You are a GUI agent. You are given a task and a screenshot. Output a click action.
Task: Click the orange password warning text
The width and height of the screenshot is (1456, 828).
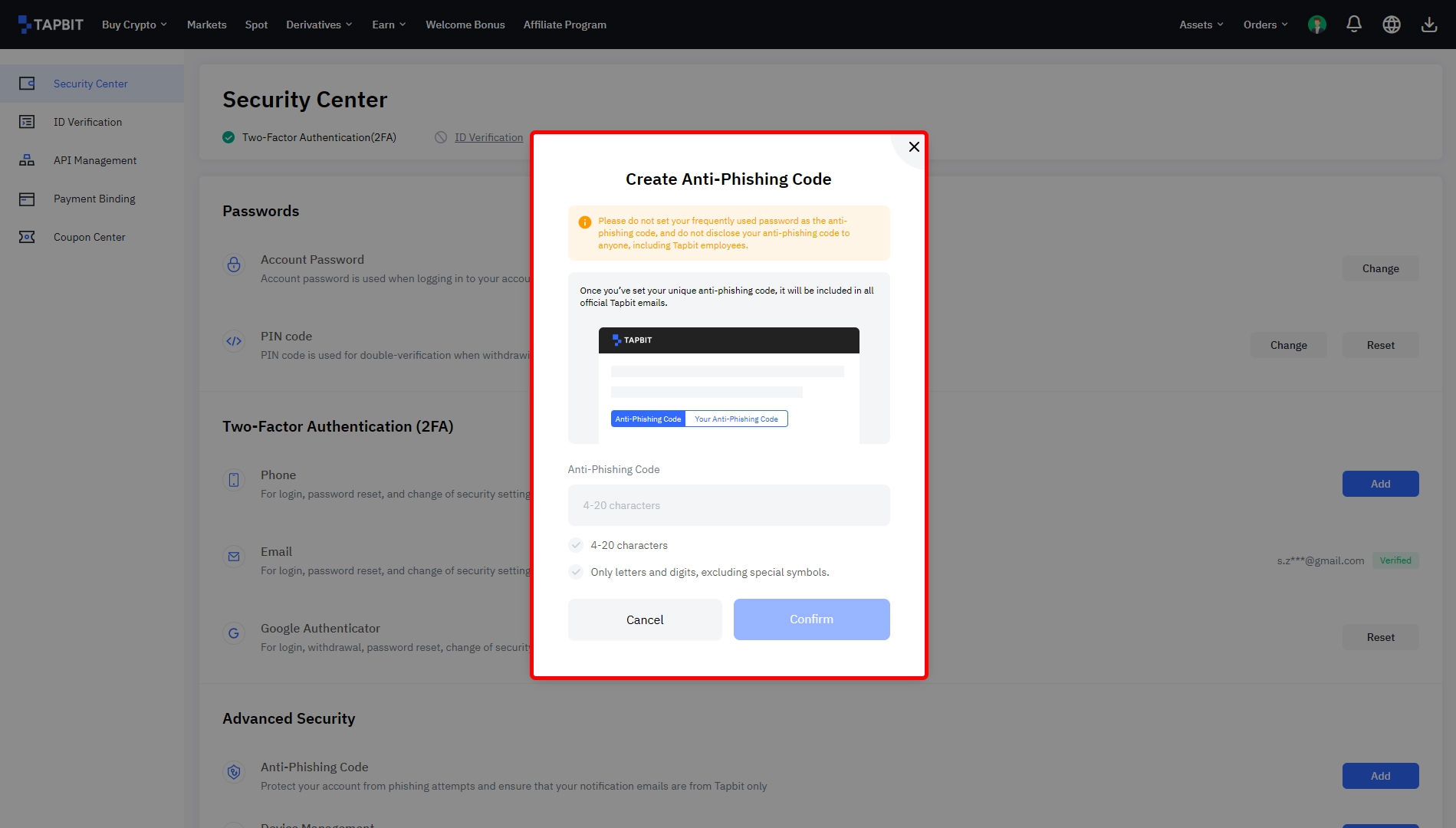pyautogui.click(x=724, y=233)
